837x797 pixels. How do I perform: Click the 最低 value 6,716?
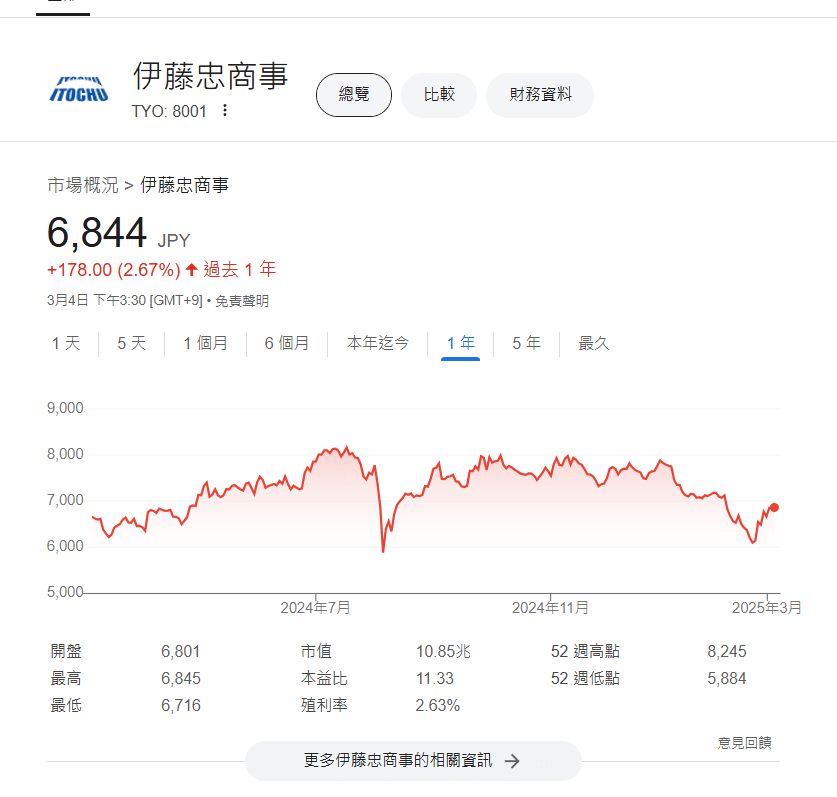click(x=181, y=706)
